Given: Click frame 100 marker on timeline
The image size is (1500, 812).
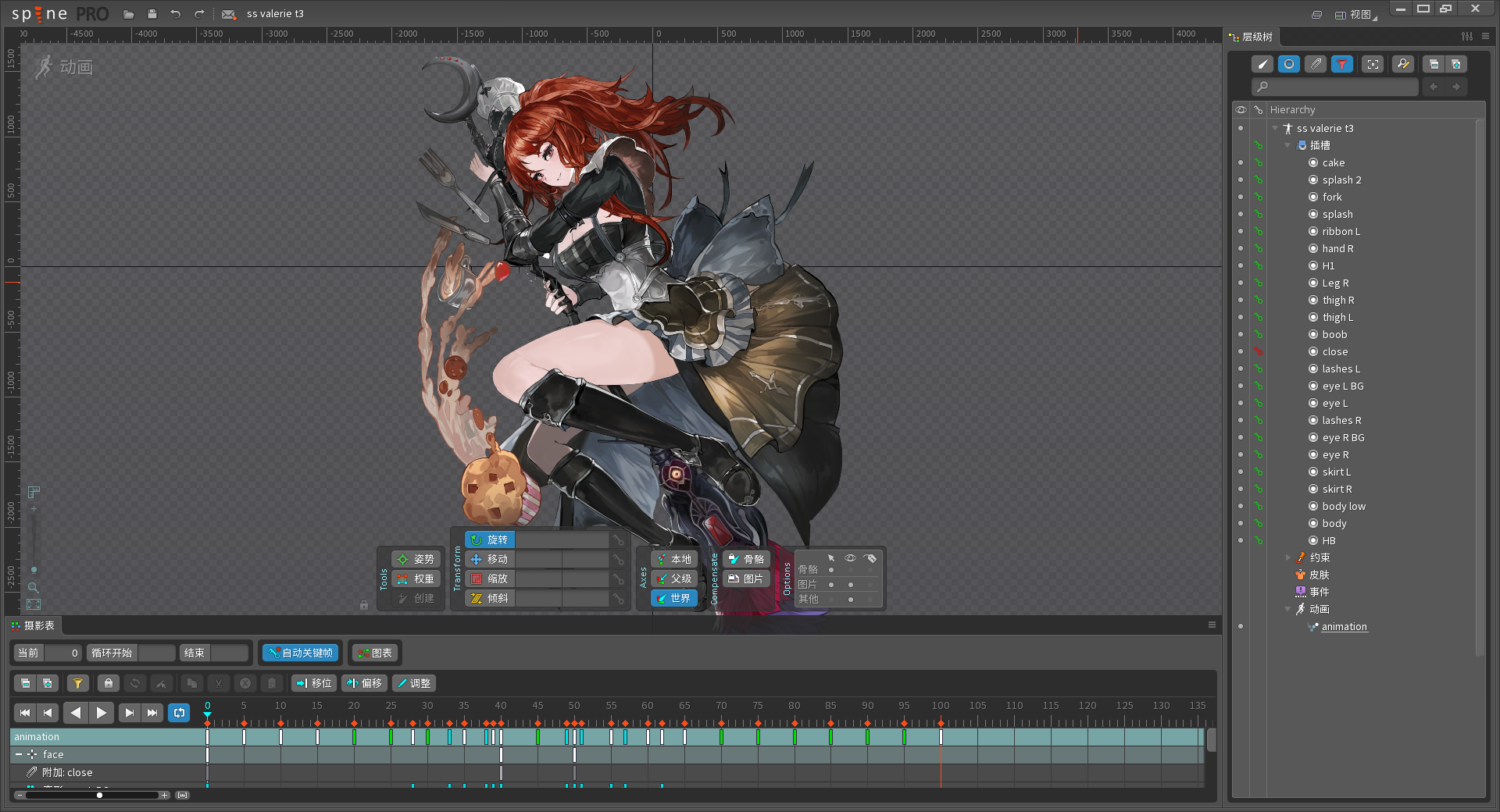Looking at the screenshot, I should (941, 706).
